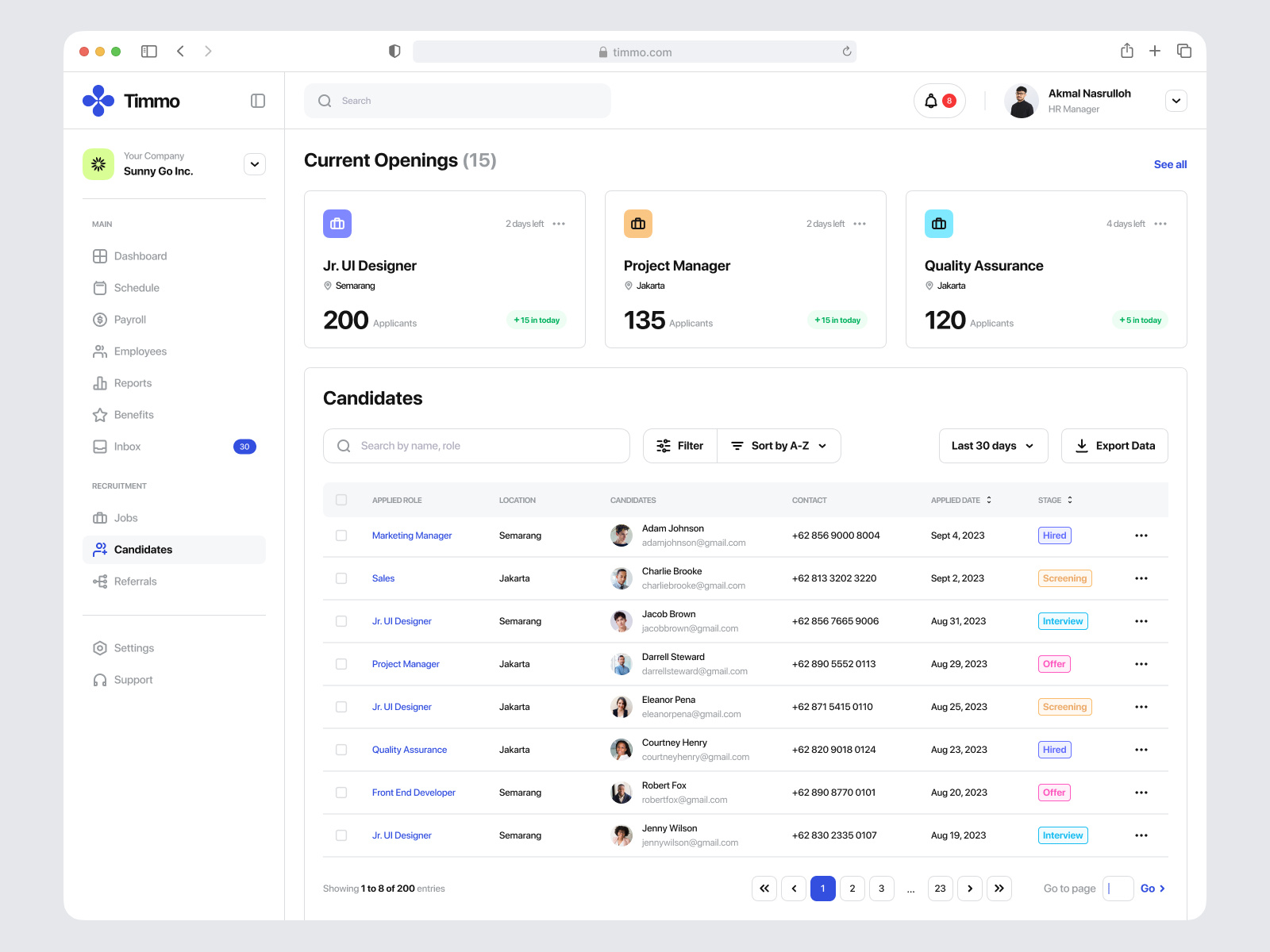
Task: Open the Candidates menu item
Action: (143, 549)
